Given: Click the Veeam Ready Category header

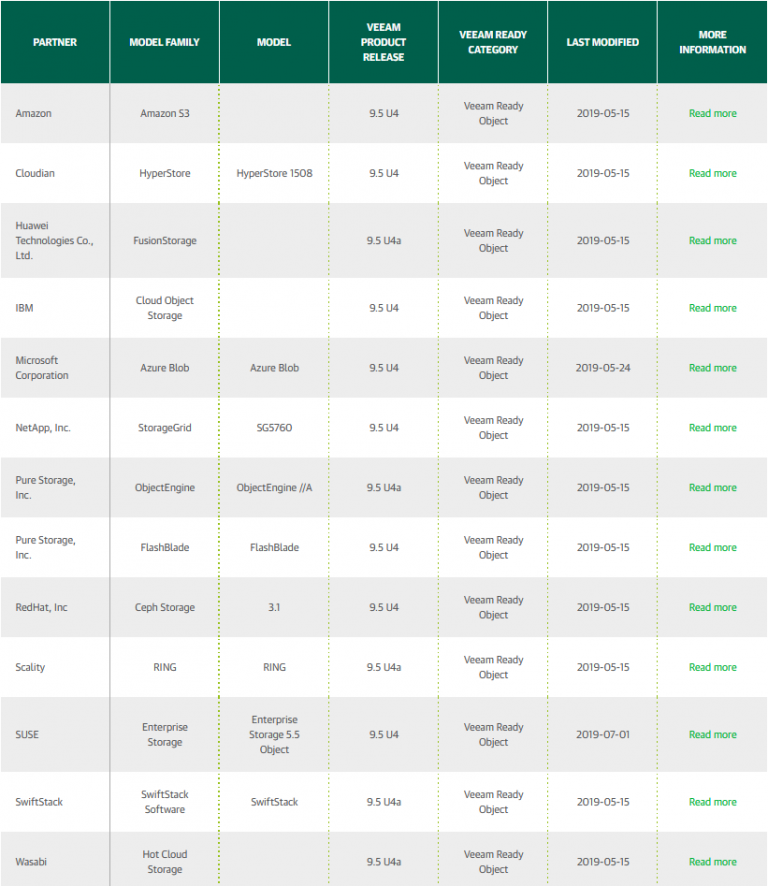Looking at the screenshot, I should (x=493, y=42).
